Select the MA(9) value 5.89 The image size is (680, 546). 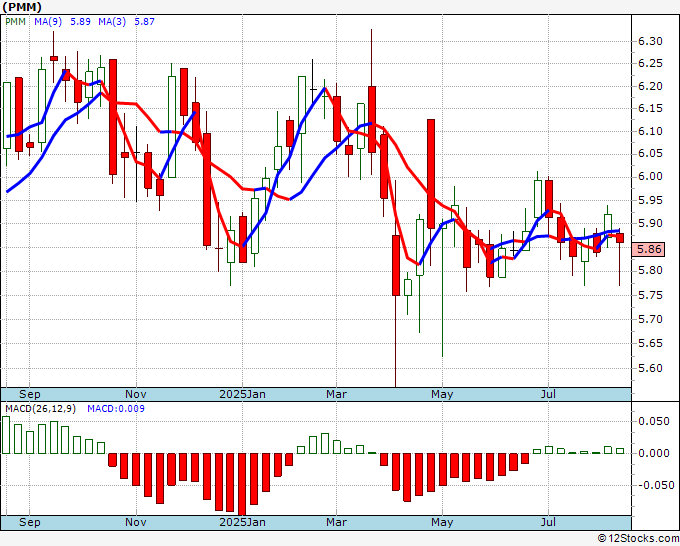click(80, 22)
